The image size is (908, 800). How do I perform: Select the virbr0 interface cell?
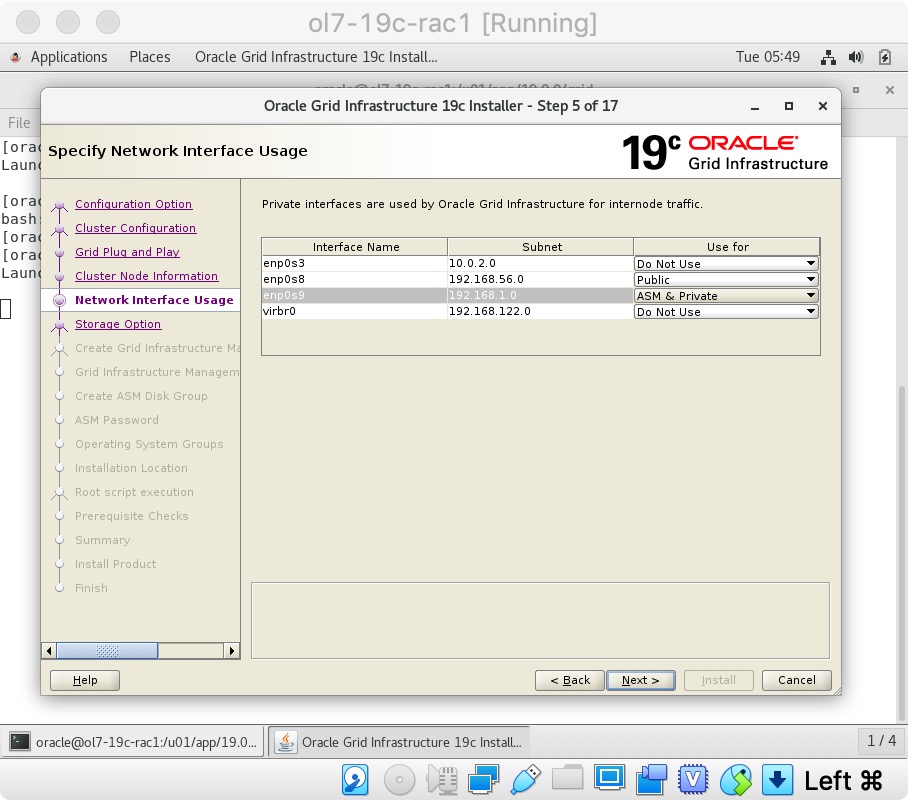[x=354, y=311]
